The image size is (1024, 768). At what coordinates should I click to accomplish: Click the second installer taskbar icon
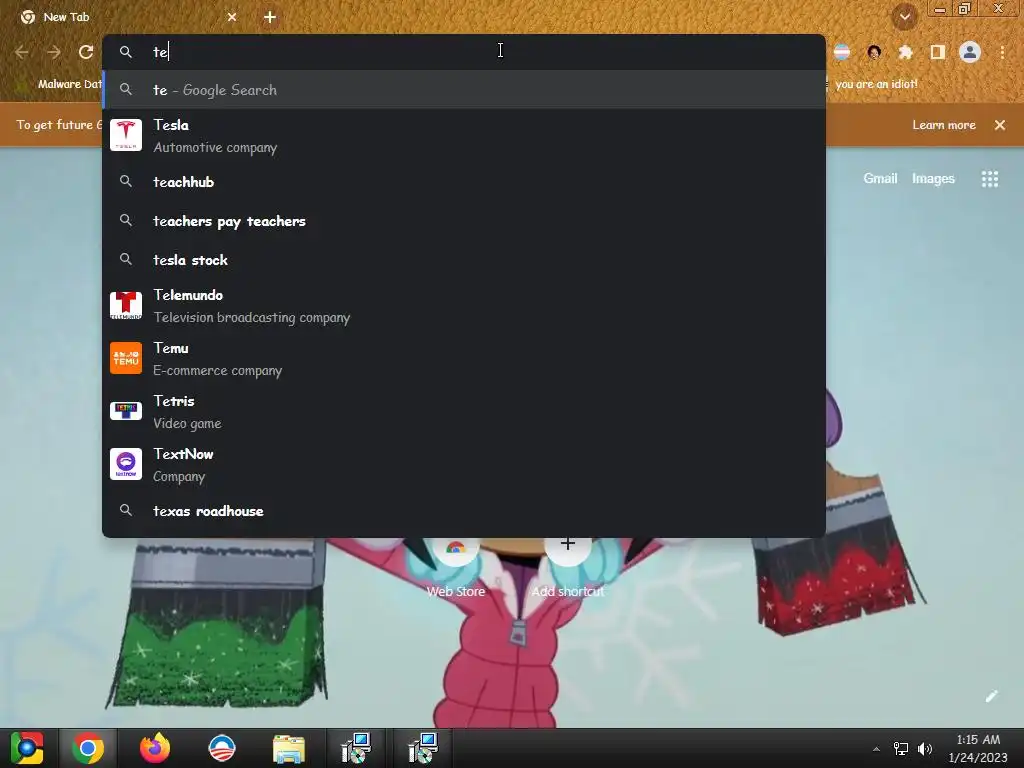pyautogui.click(x=423, y=748)
